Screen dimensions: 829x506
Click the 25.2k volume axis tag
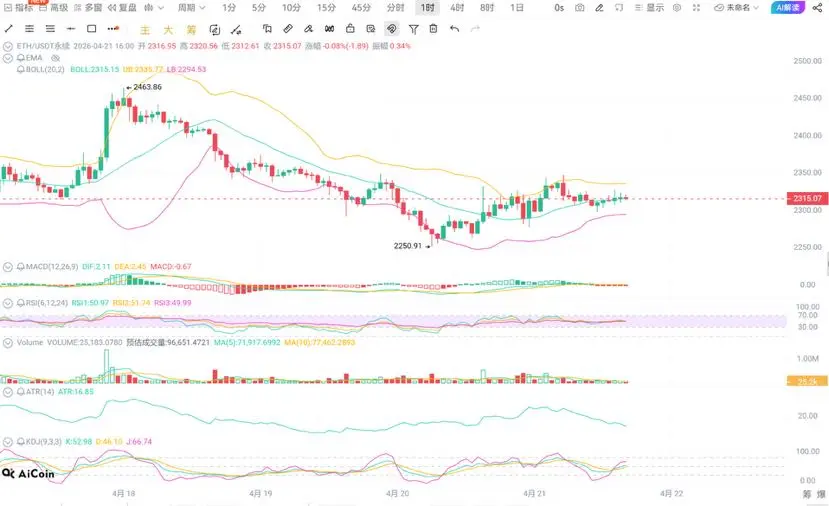coord(807,381)
